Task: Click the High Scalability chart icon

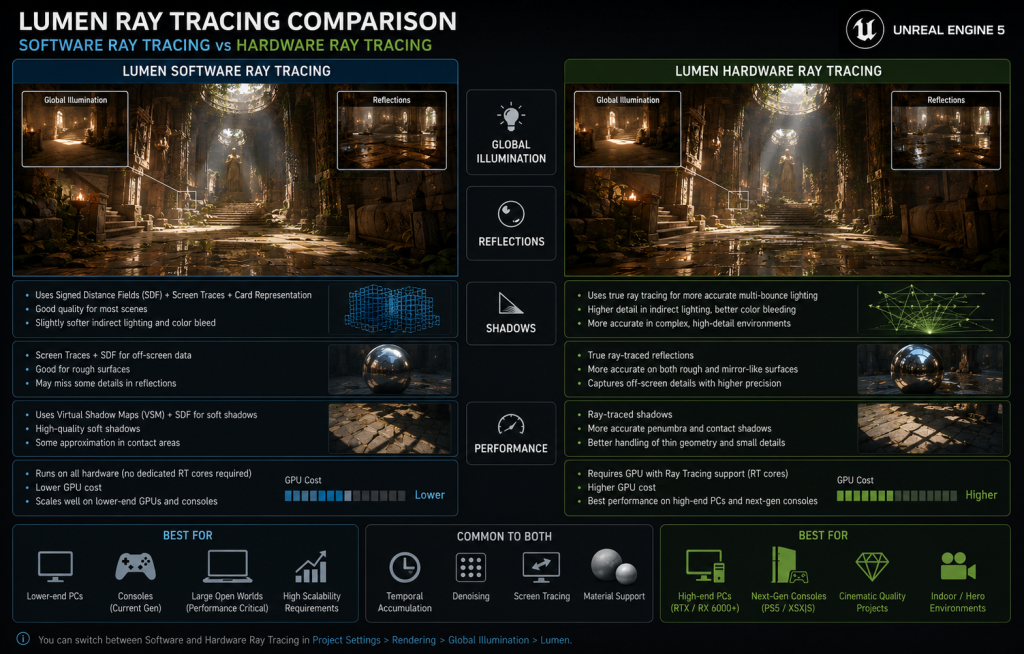Action: coord(311,566)
